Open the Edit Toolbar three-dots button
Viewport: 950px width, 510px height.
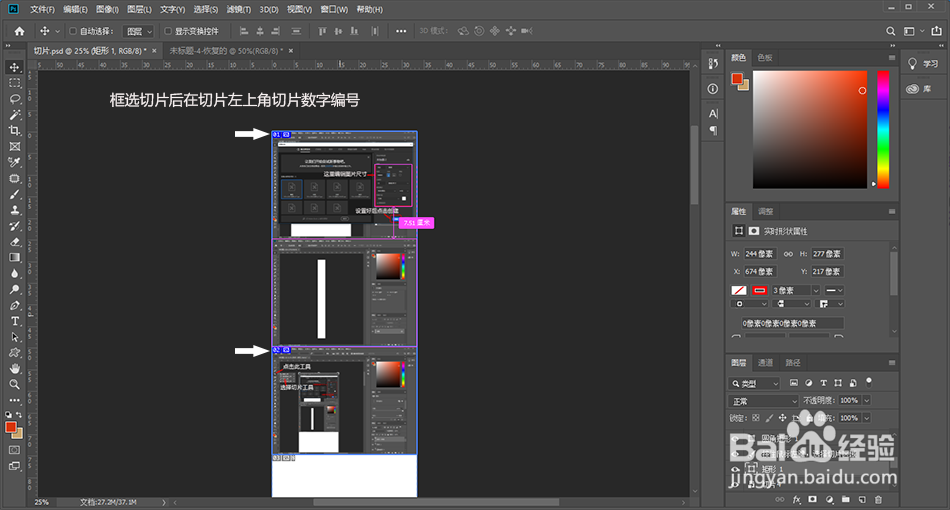15,400
